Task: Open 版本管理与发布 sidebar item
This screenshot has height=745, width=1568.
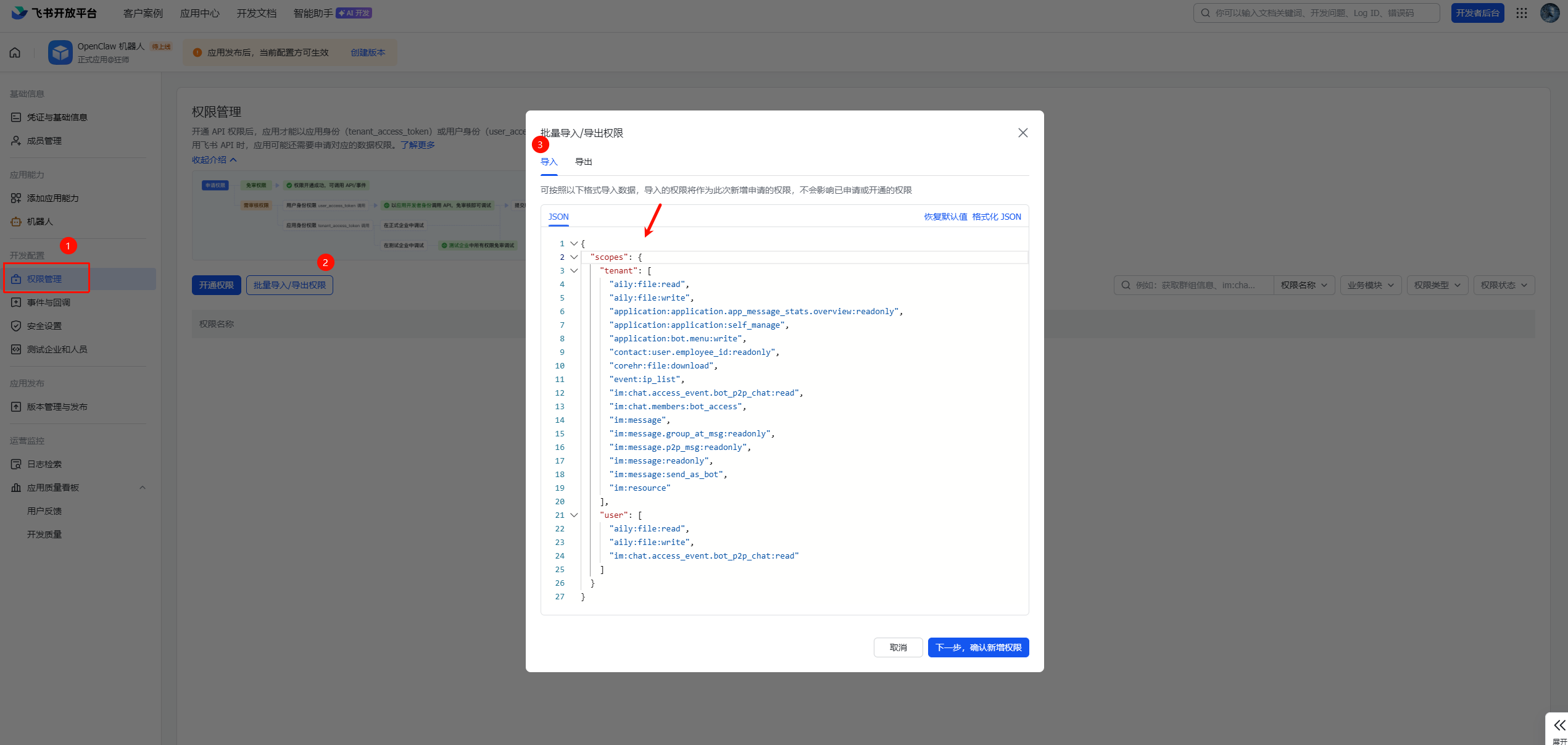Action: pos(57,407)
